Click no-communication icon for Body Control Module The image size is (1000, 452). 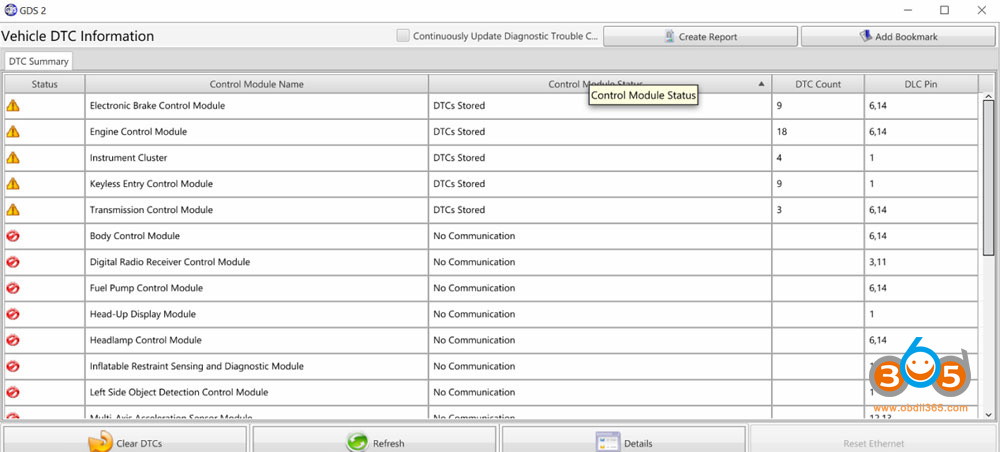click(x=13, y=236)
